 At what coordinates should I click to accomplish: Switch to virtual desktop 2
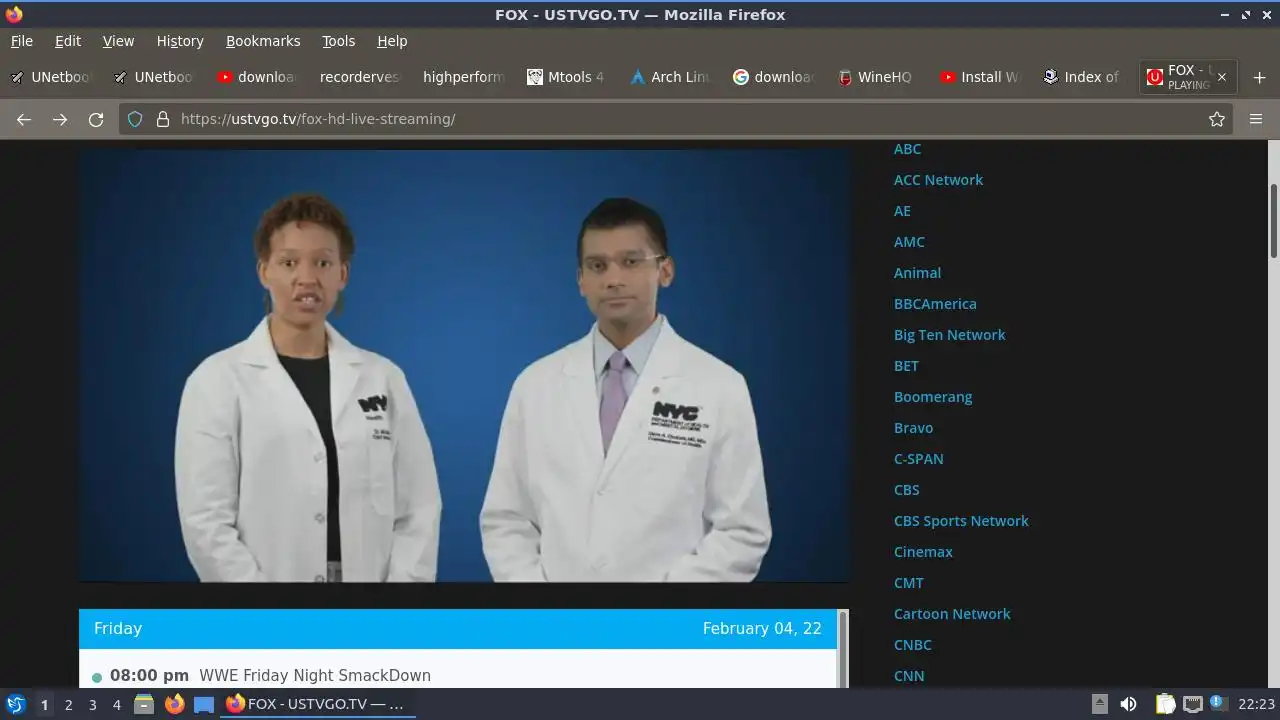click(x=68, y=704)
